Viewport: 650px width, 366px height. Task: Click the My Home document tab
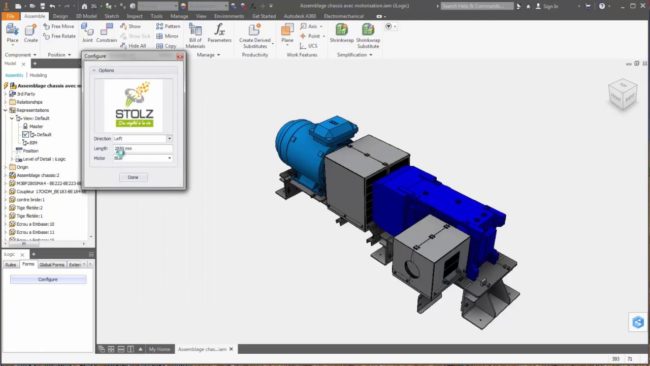tap(160, 349)
